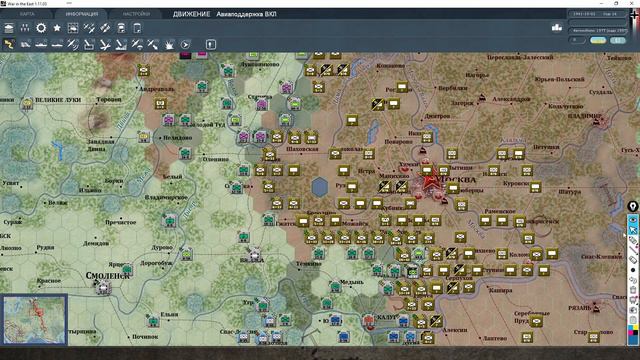Open the commander's report document icon
This screenshot has width=640, height=360.
click(x=121, y=28)
